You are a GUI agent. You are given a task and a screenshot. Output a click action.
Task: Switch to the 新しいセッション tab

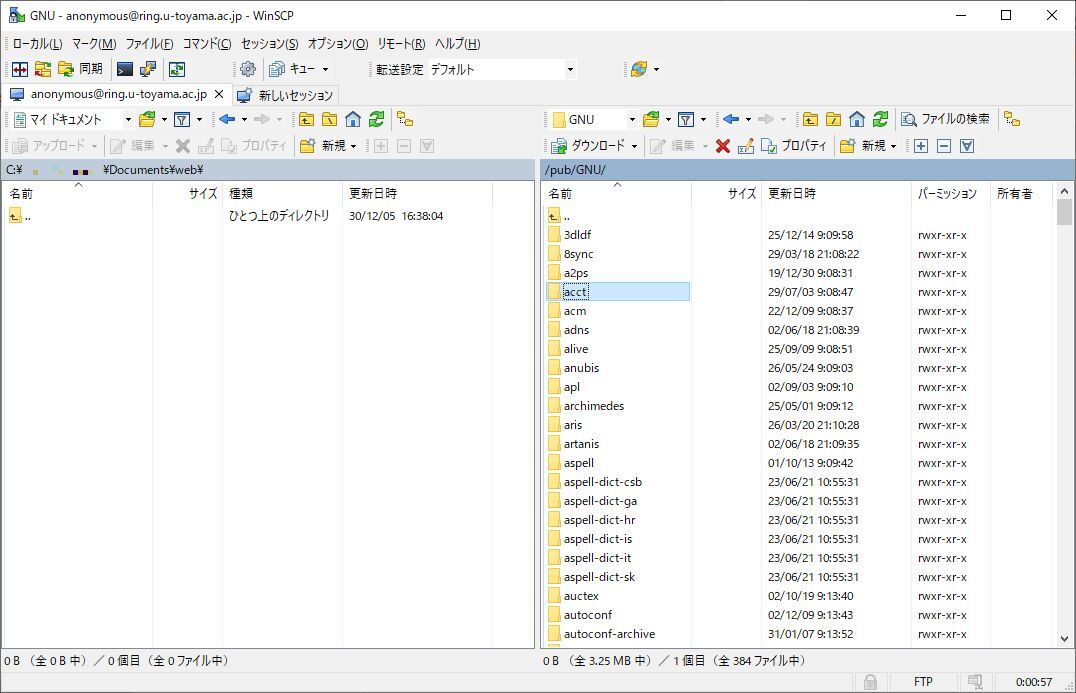286,95
